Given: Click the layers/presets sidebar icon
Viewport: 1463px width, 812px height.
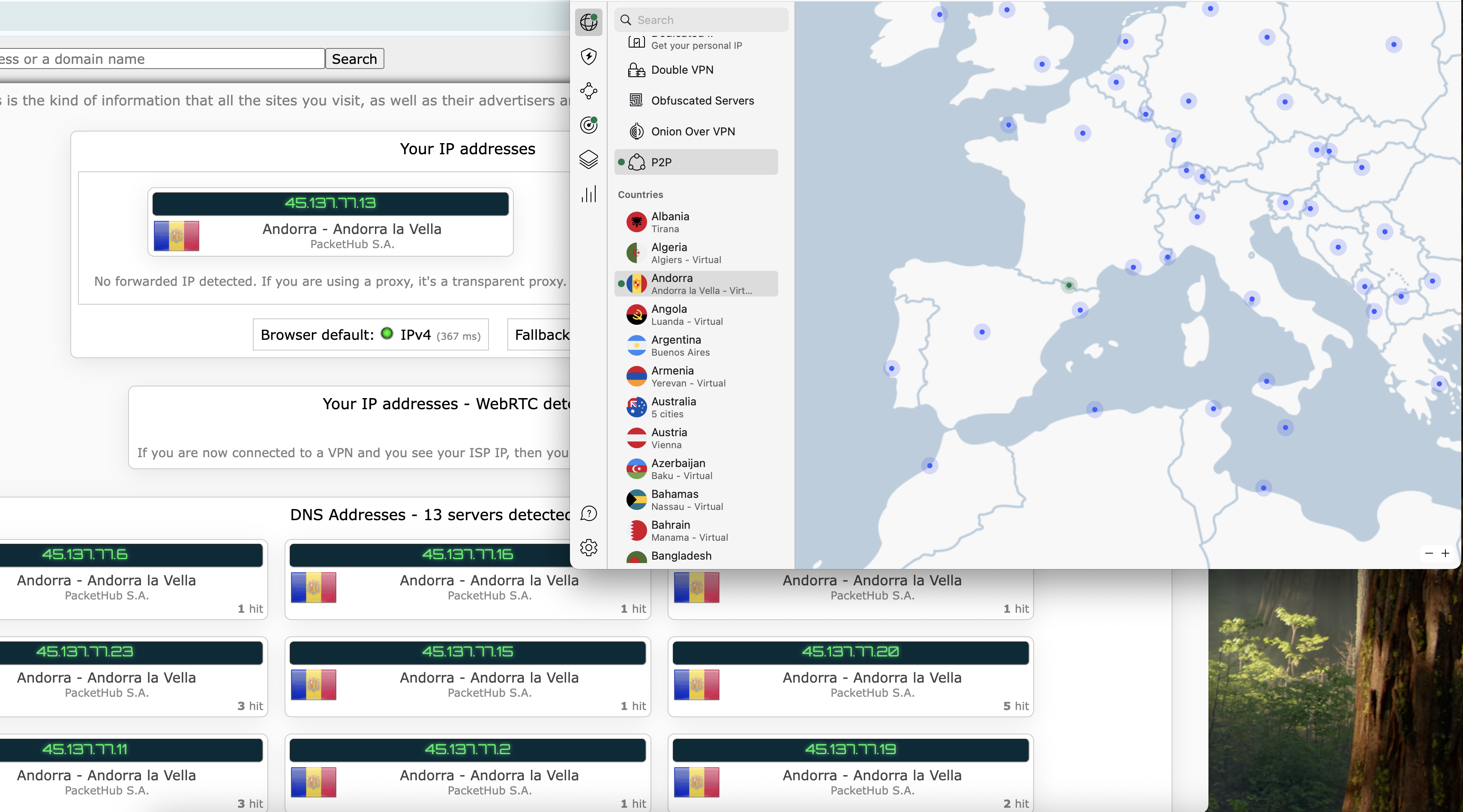Looking at the screenshot, I should 589,160.
